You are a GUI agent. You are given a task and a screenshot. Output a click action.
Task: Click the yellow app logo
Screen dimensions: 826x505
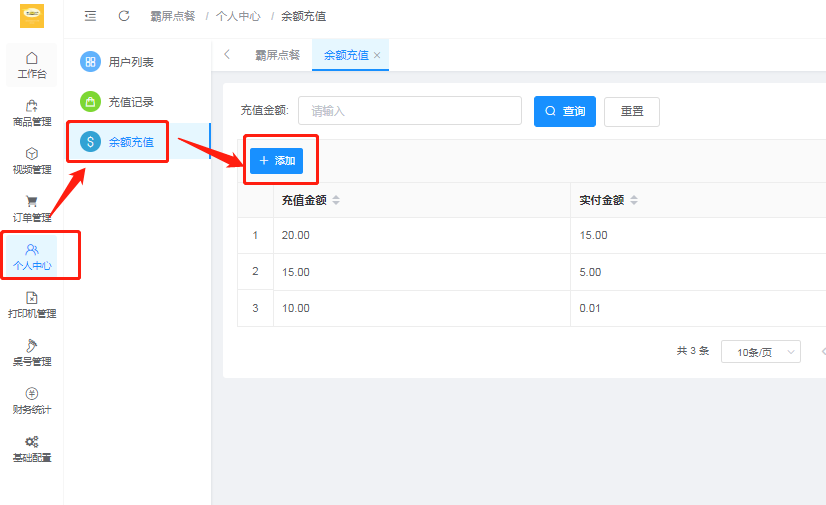32,15
